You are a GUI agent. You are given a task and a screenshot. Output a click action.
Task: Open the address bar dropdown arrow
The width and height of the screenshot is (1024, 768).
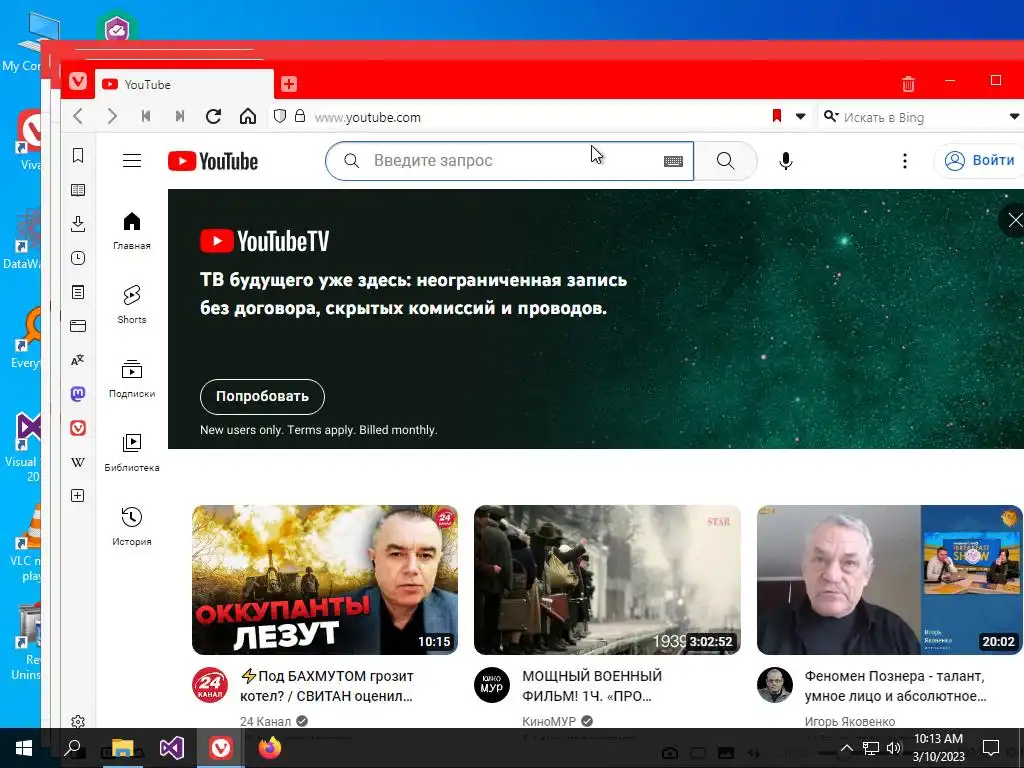[800, 117]
